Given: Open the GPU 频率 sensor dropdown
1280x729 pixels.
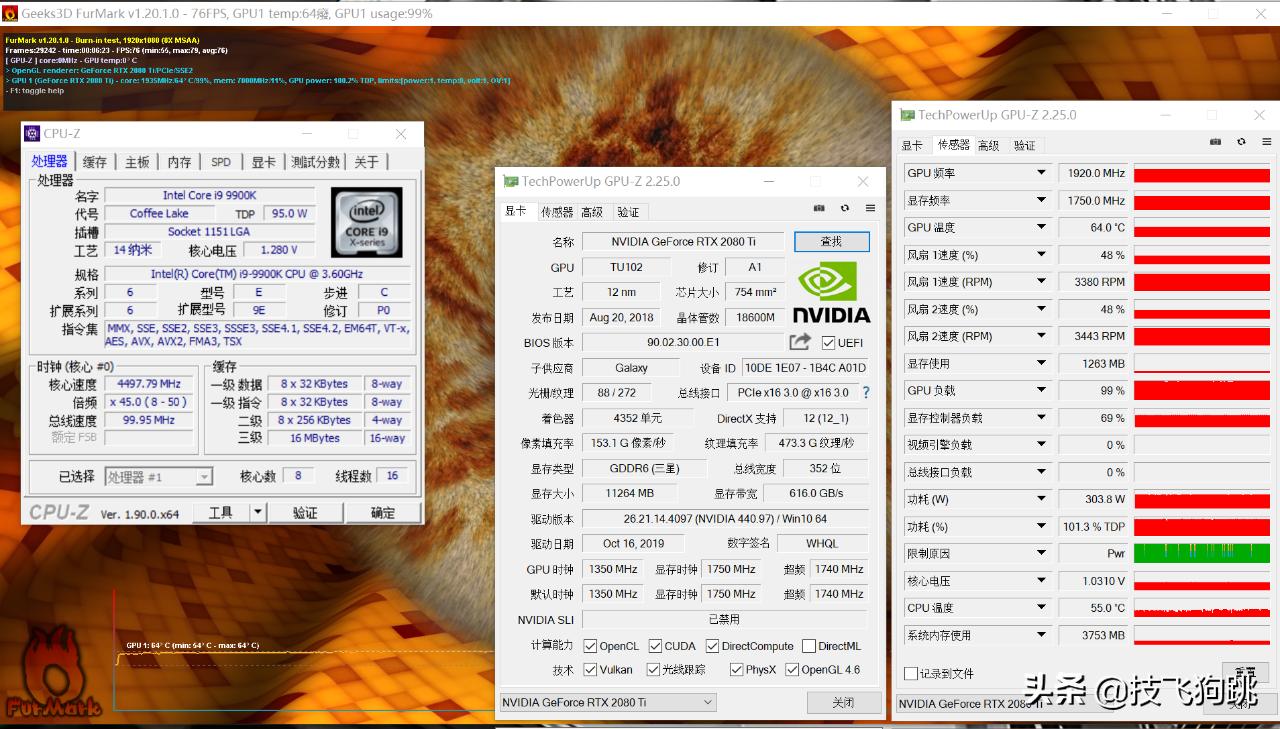Looking at the screenshot, I should point(1044,172).
